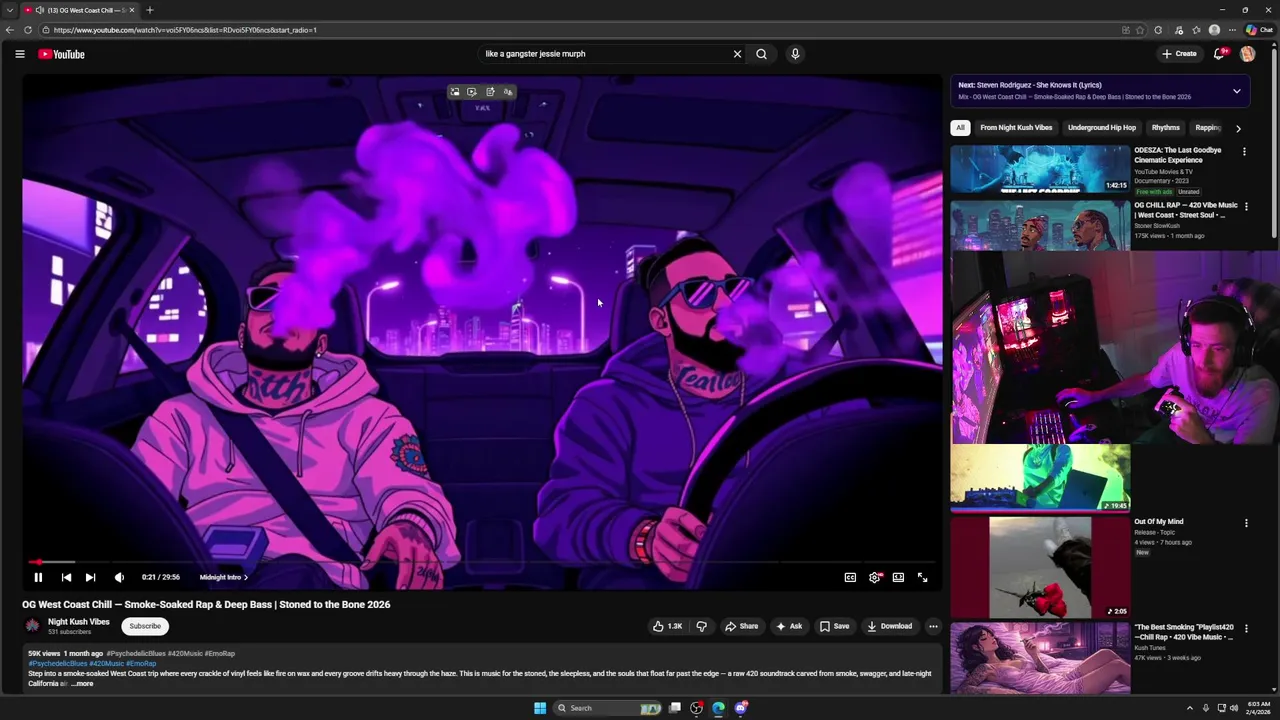Close the OG West Coast Chill tab
Viewport: 1280px width, 720px height.
[x=132, y=10]
